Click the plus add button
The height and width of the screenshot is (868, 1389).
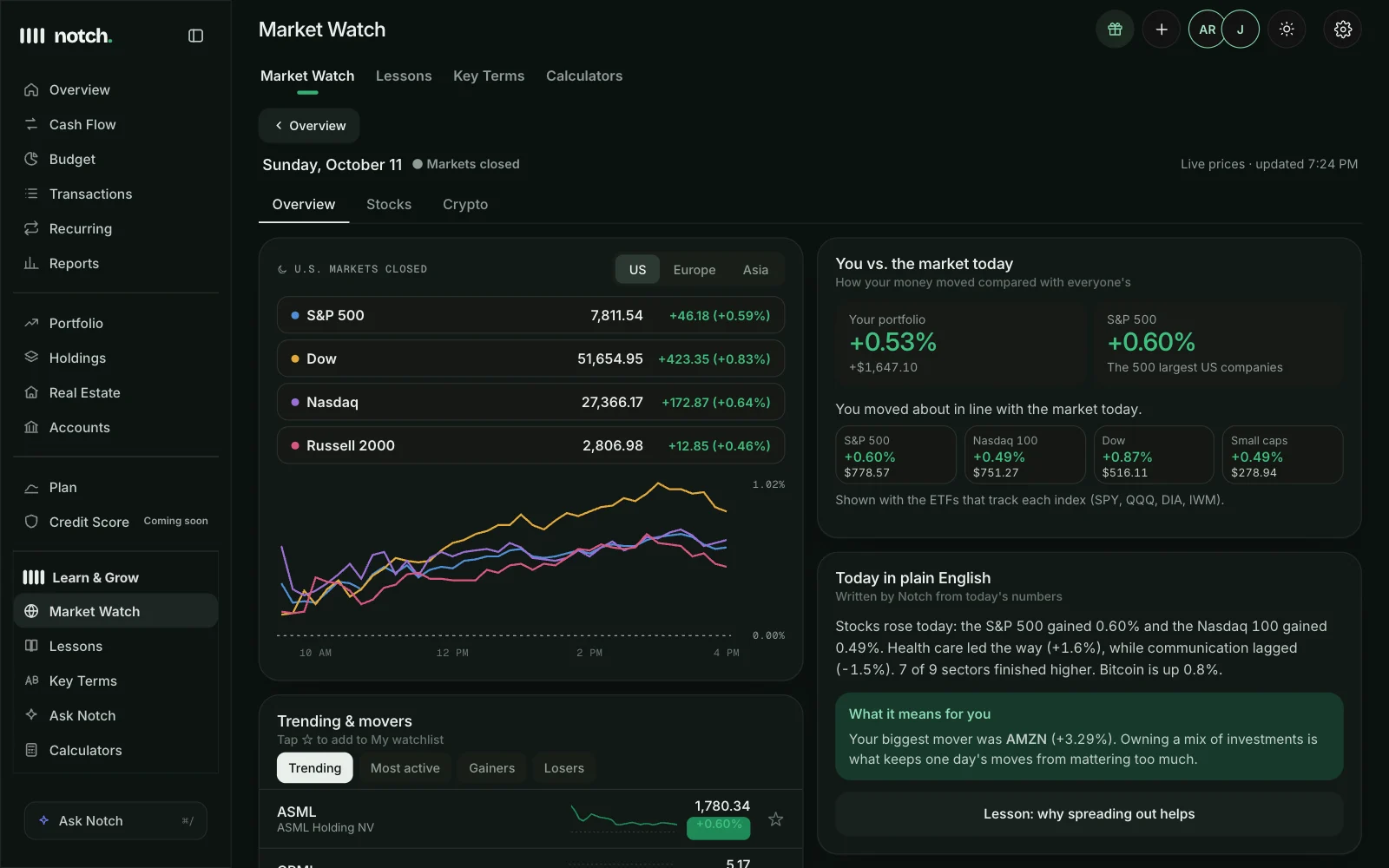pos(1161,30)
